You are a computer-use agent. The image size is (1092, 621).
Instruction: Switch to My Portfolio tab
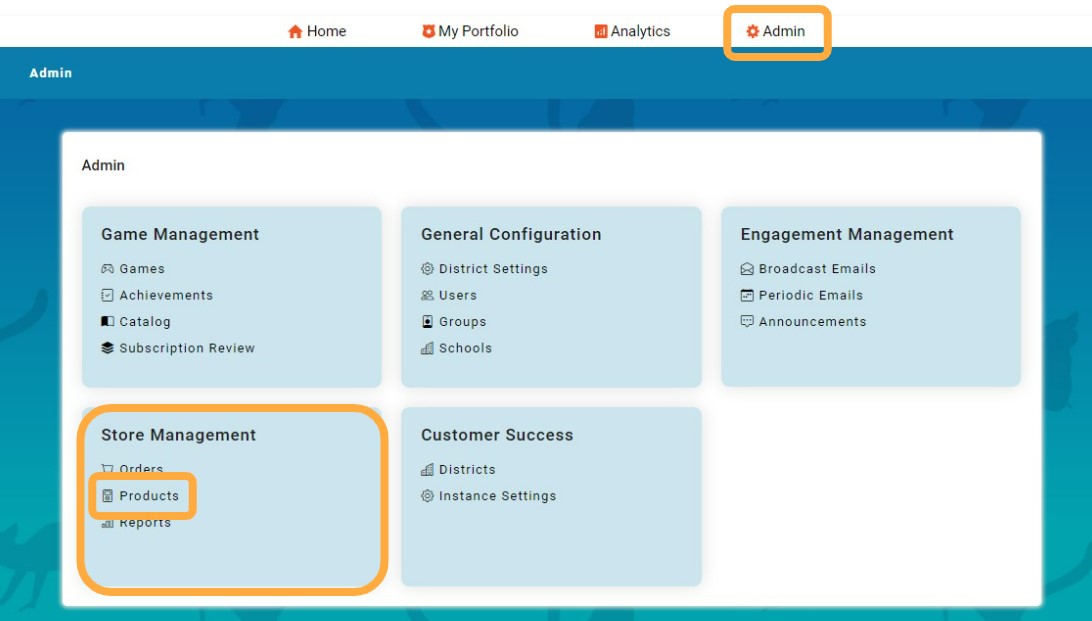(x=470, y=31)
